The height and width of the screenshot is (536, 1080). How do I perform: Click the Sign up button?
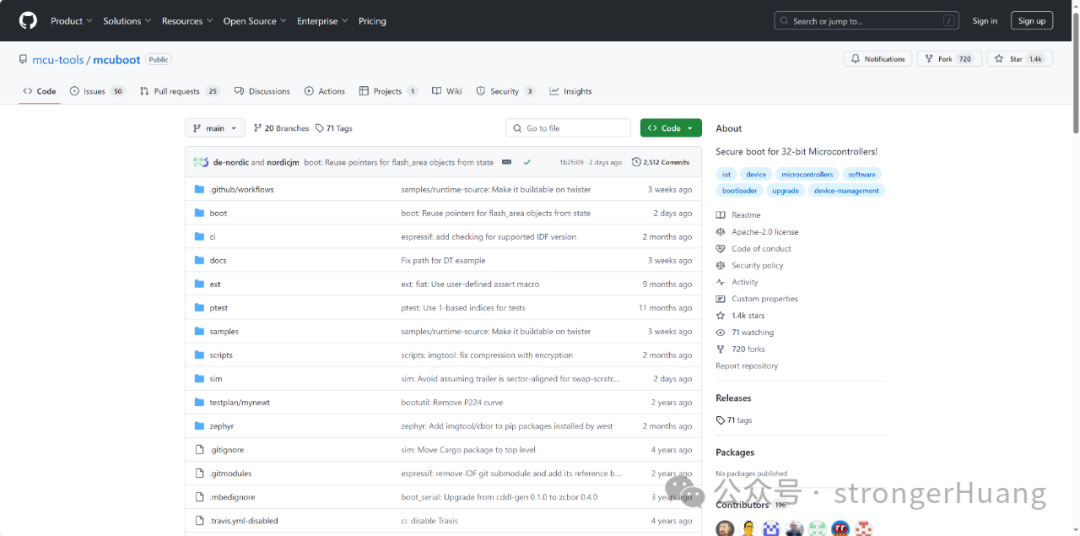coord(1032,21)
